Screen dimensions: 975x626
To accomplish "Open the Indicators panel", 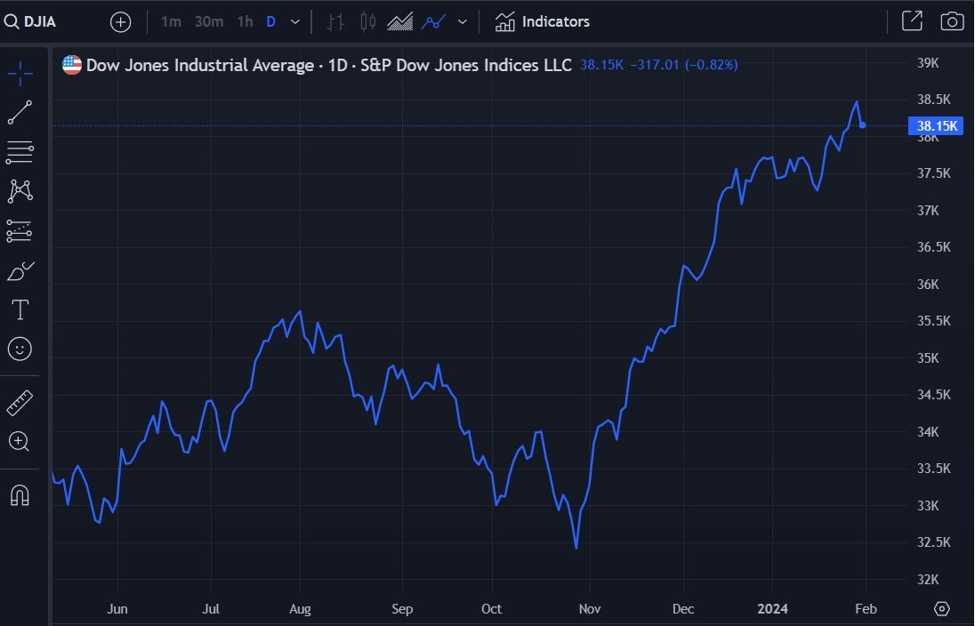I will click(541, 21).
